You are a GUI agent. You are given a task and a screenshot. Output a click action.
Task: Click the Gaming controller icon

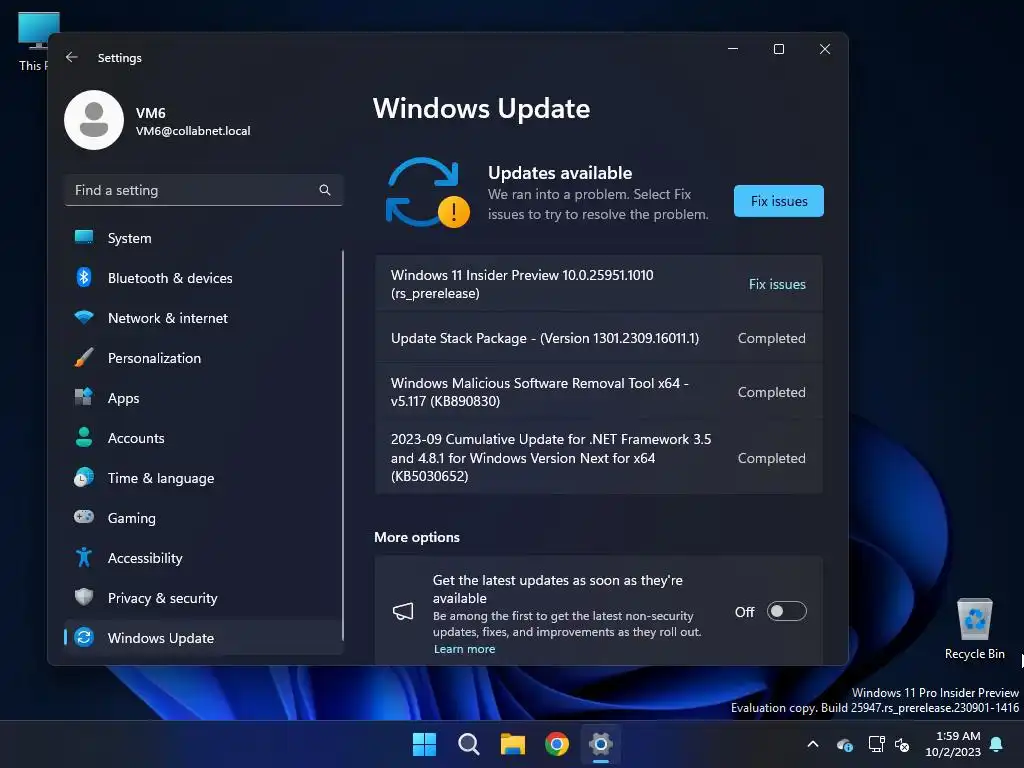click(x=84, y=517)
